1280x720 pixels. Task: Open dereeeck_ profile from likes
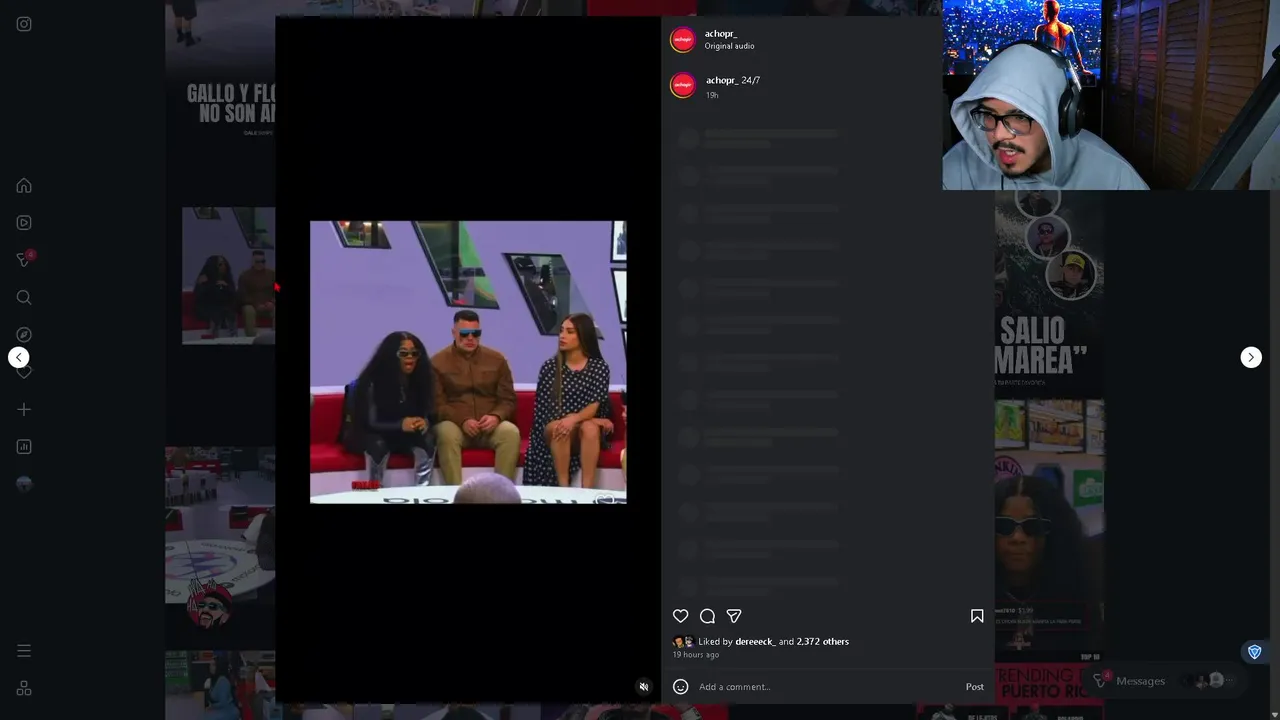tap(755, 642)
